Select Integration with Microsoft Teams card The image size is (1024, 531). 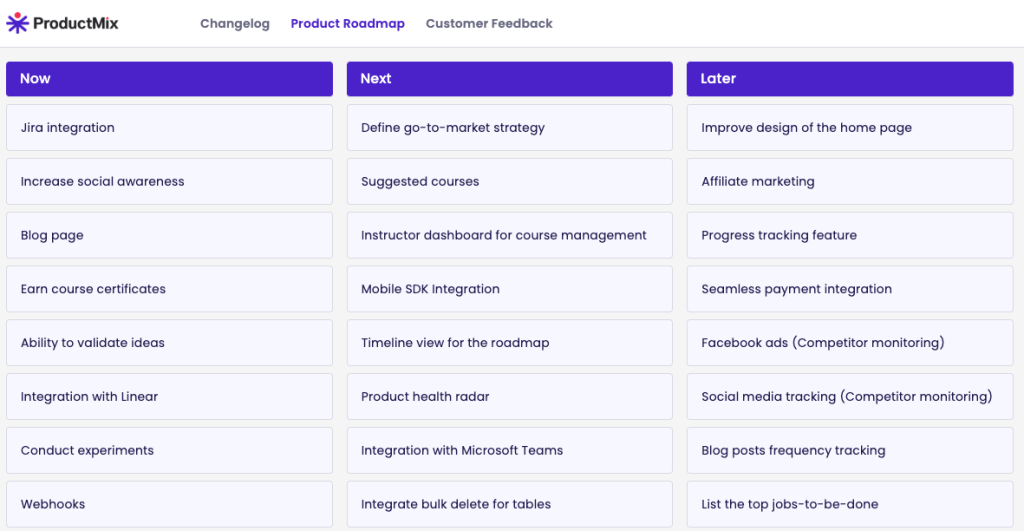tap(509, 450)
